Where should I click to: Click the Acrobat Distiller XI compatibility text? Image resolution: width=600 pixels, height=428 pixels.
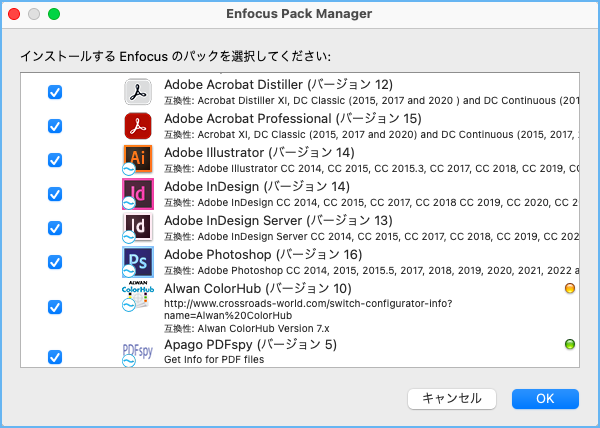pos(371,101)
